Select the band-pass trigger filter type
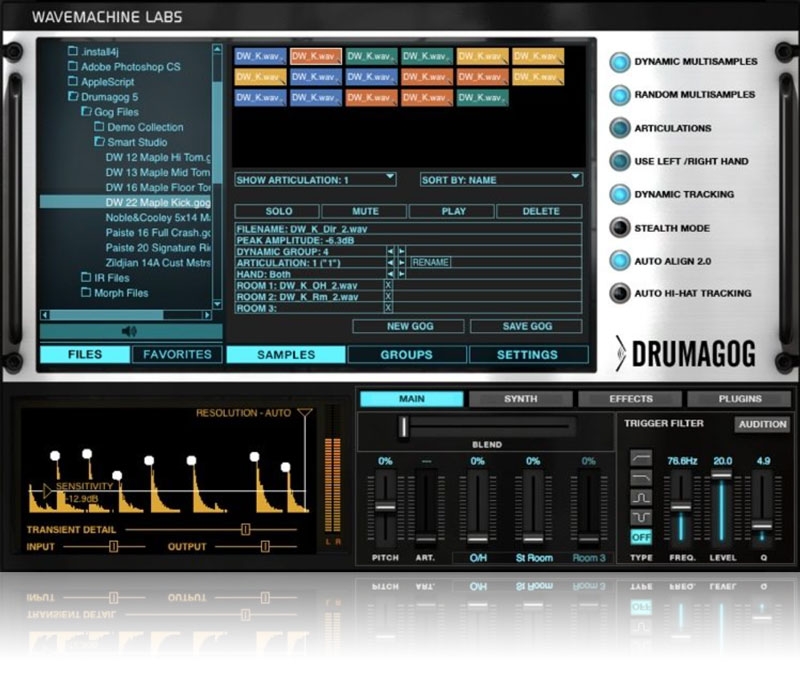 (641, 497)
